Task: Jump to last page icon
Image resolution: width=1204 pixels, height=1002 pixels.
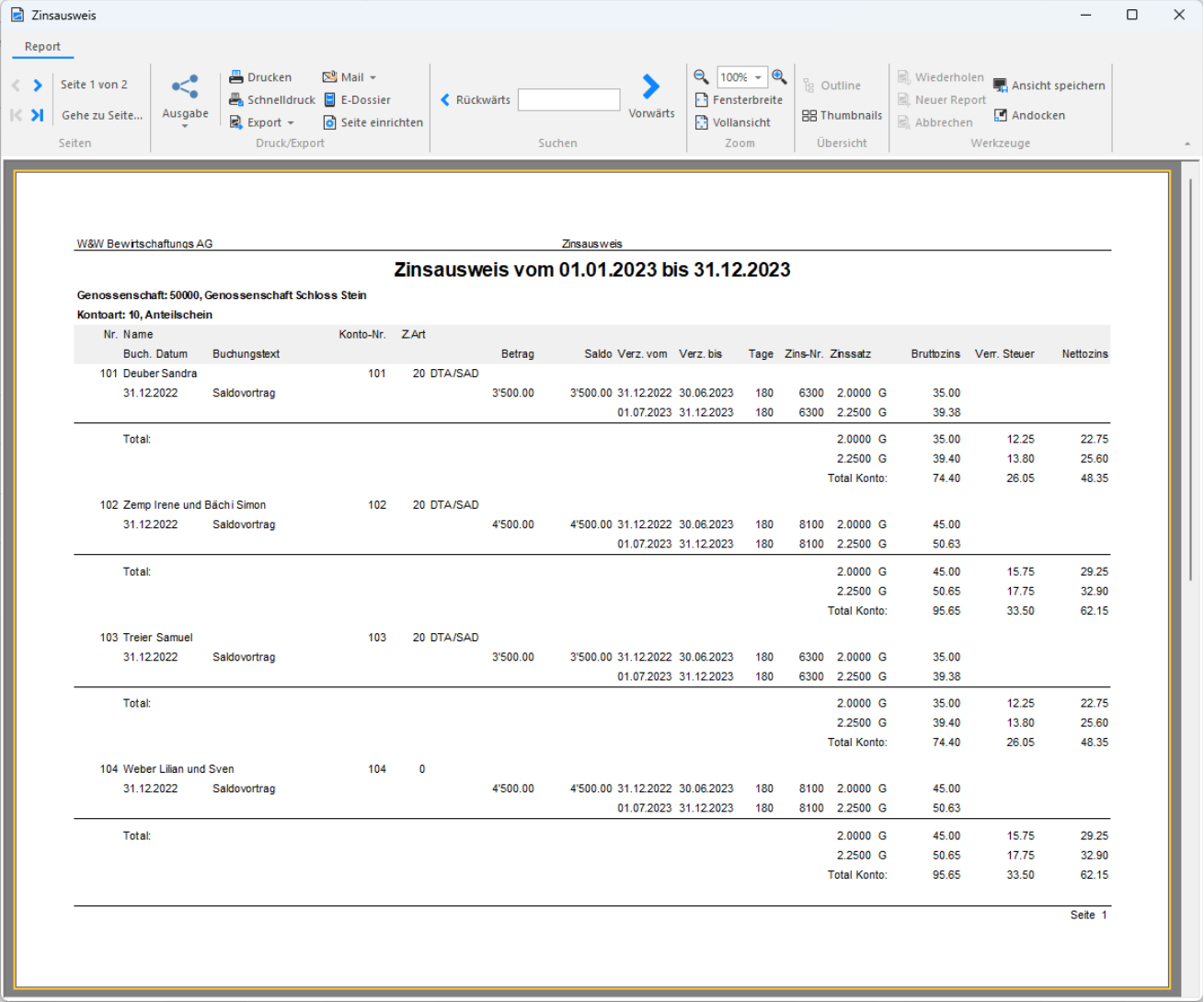Action: (x=38, y=115)
